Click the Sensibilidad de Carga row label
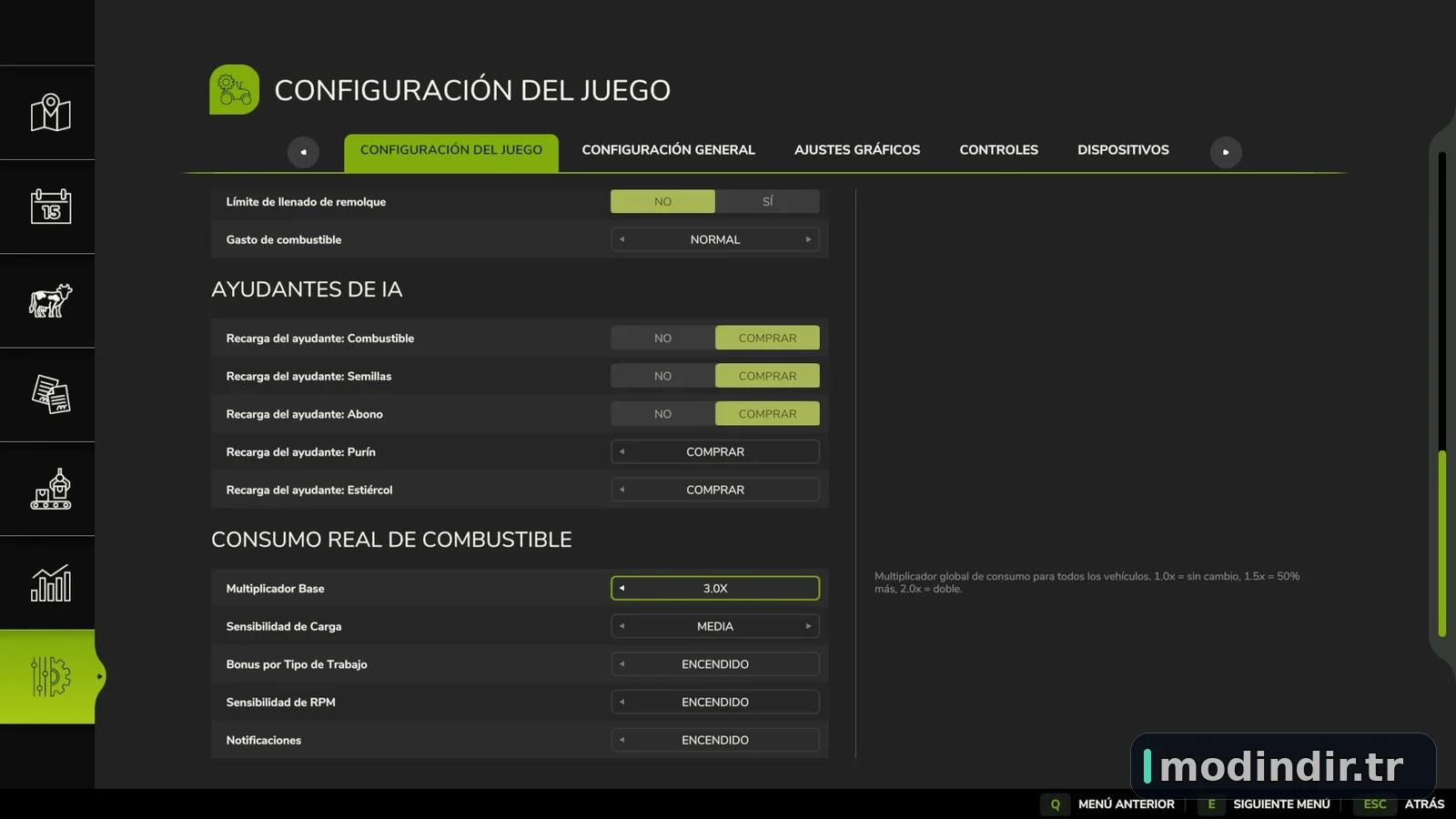 284,626
